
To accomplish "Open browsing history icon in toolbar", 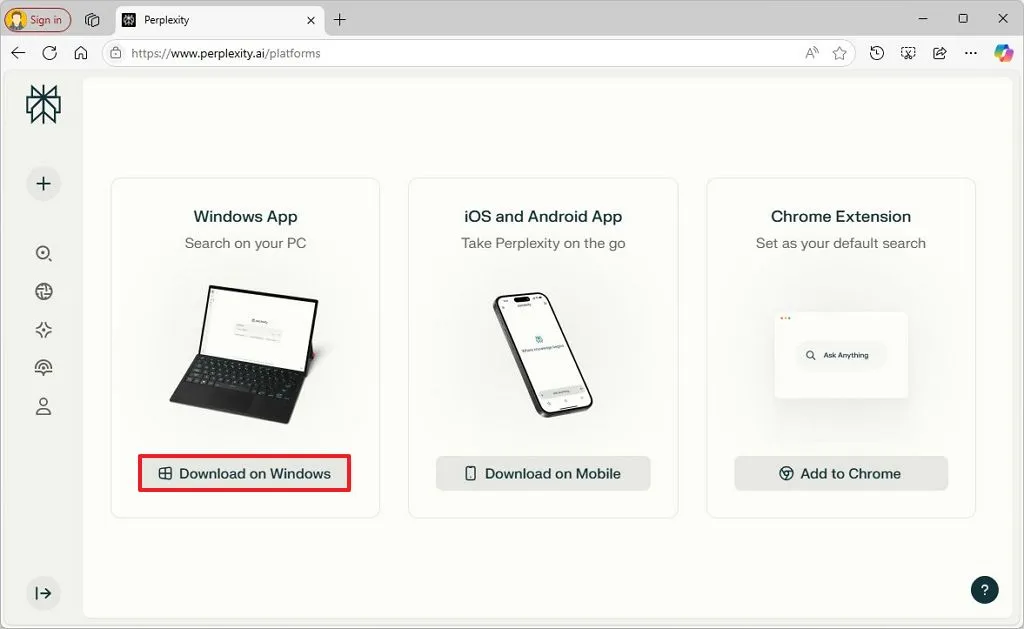I will pos(876,53).
